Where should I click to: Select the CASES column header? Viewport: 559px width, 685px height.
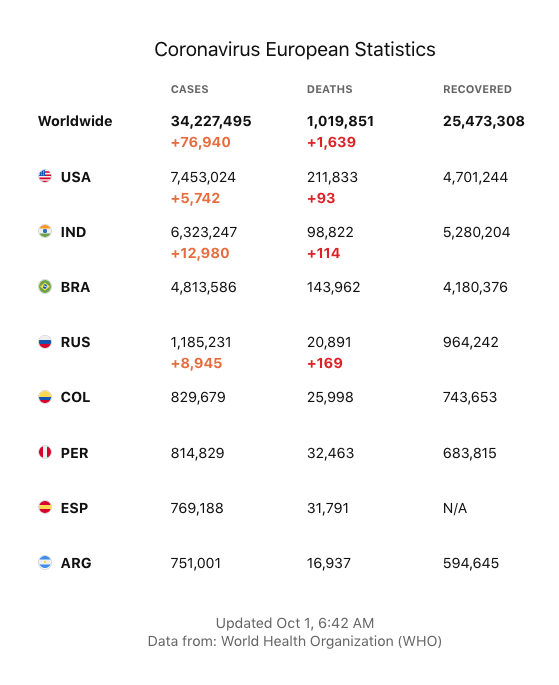190,89
